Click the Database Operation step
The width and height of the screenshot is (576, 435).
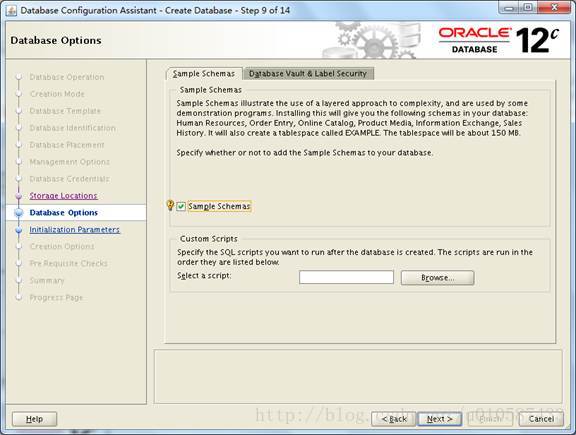pyautogui.click(x=67, y=77)
